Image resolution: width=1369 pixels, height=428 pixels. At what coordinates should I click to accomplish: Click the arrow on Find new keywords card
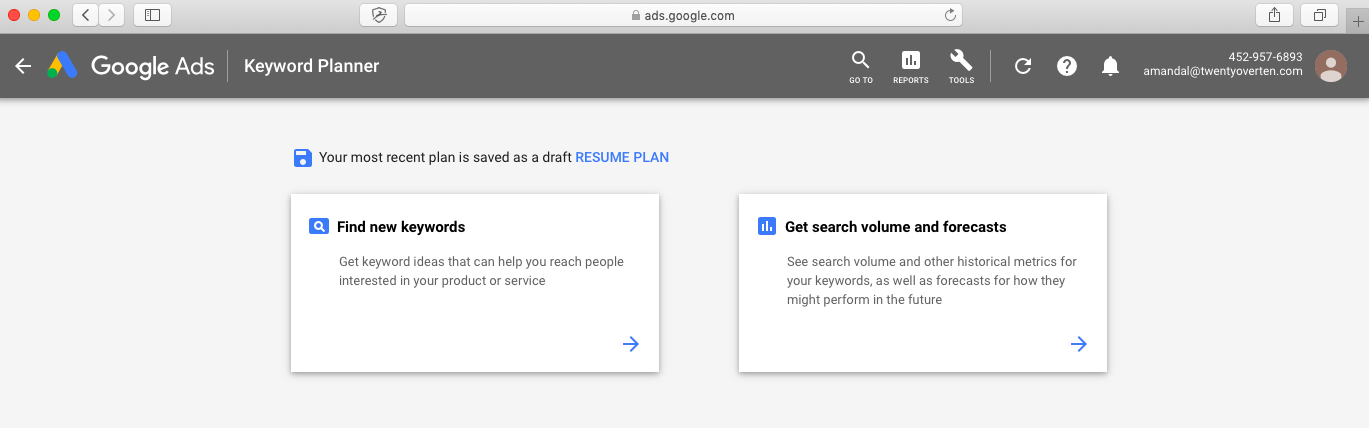click(631, 344)
